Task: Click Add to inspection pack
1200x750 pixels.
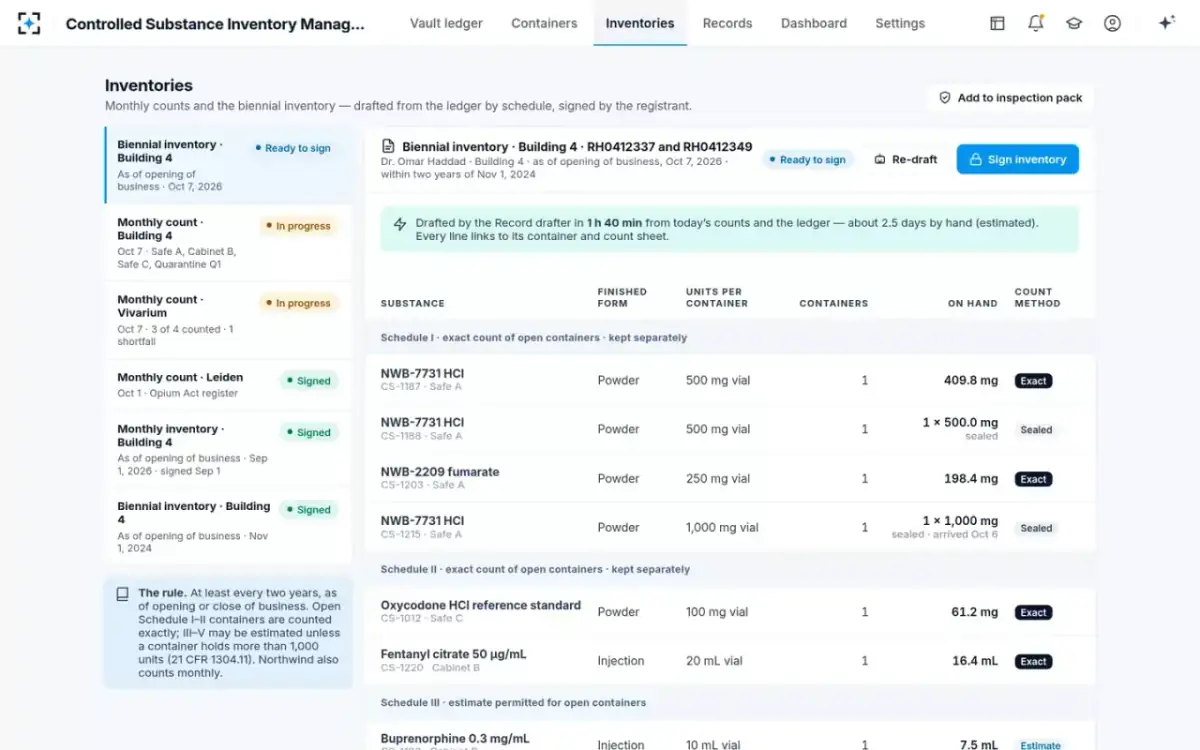Action: [1011, 98]
